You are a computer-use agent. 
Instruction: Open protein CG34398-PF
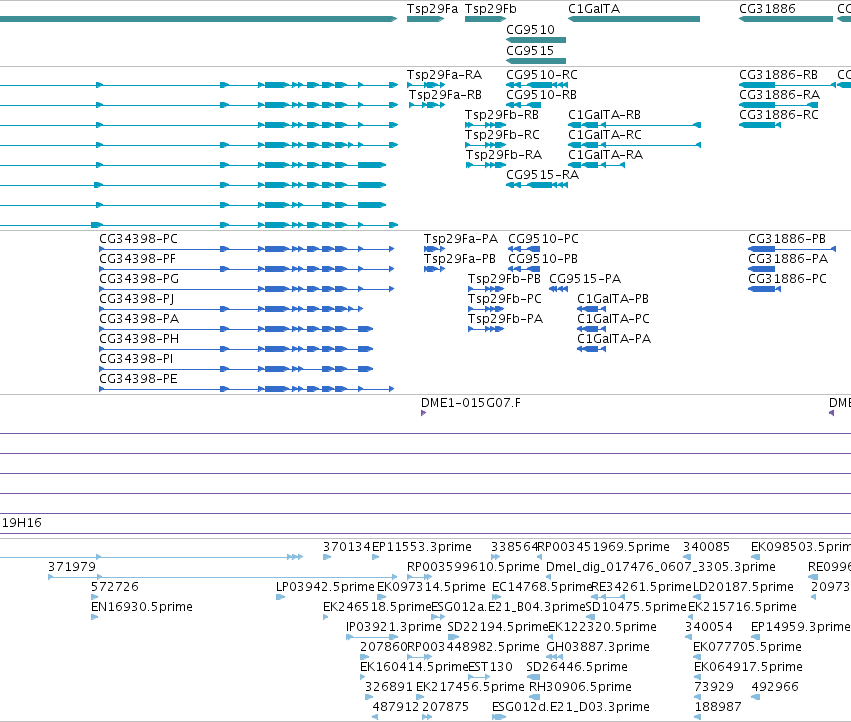coord(137,259)
